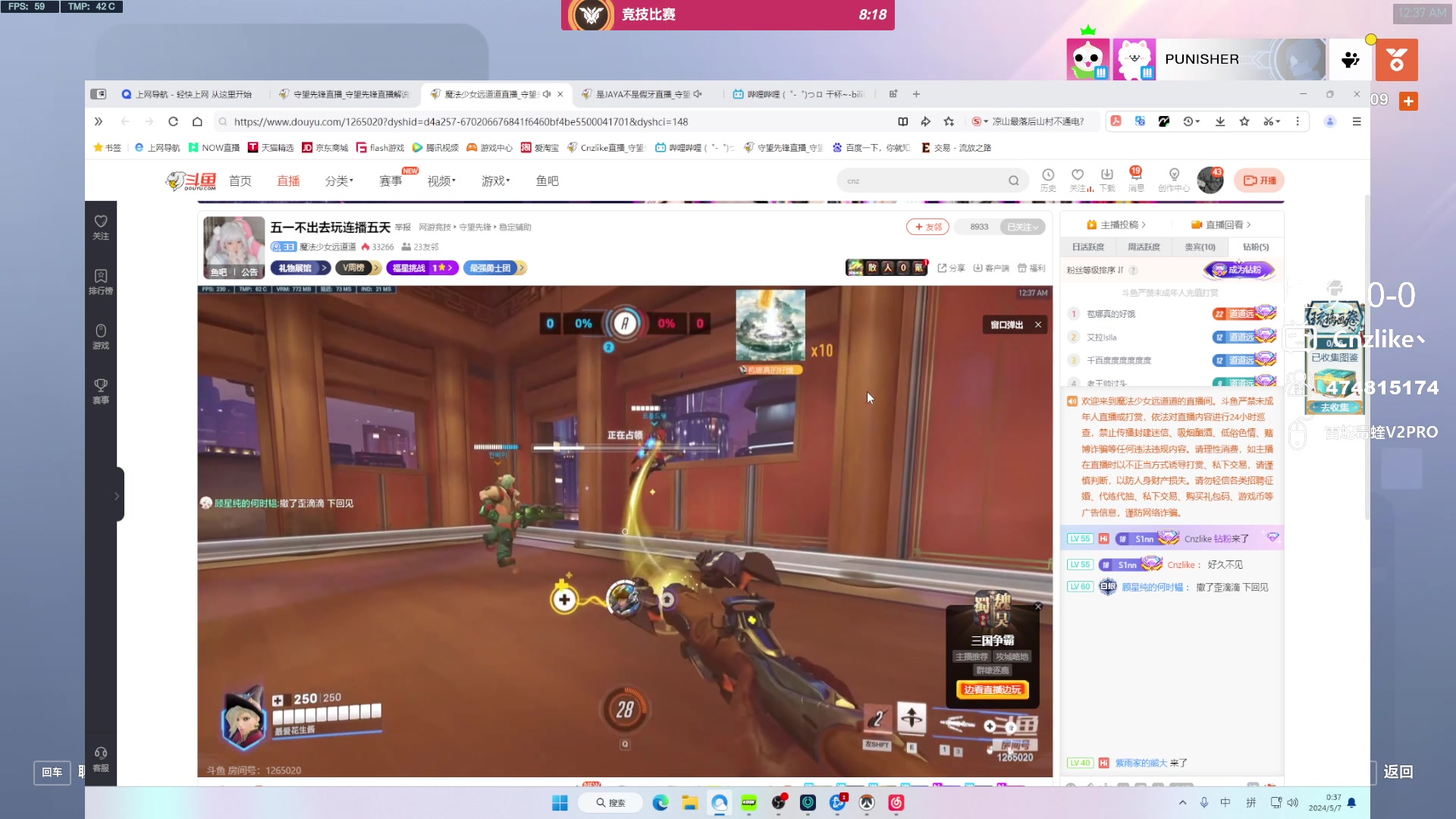Click the 边看直播边玩 button
Image resolution: width=1456 pixels, height=819 pixels.
[992, 689]
